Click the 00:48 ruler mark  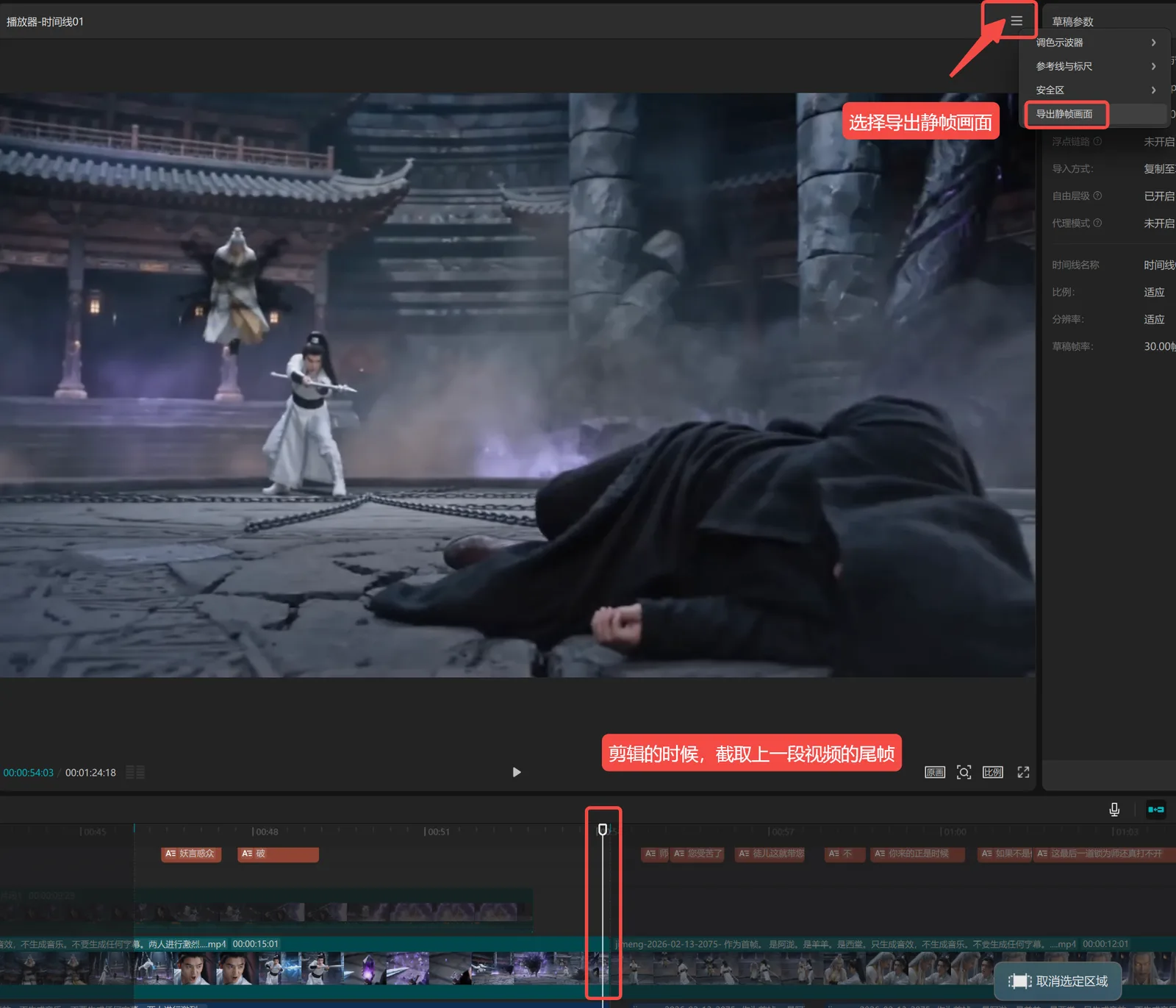click(x=266, y=832)
